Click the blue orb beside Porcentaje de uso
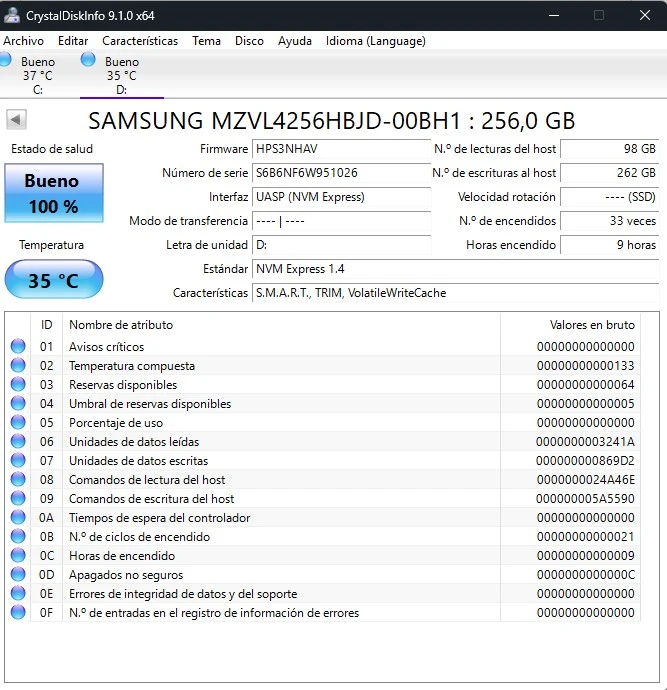 pyautogui.click(x=18, y=423)
